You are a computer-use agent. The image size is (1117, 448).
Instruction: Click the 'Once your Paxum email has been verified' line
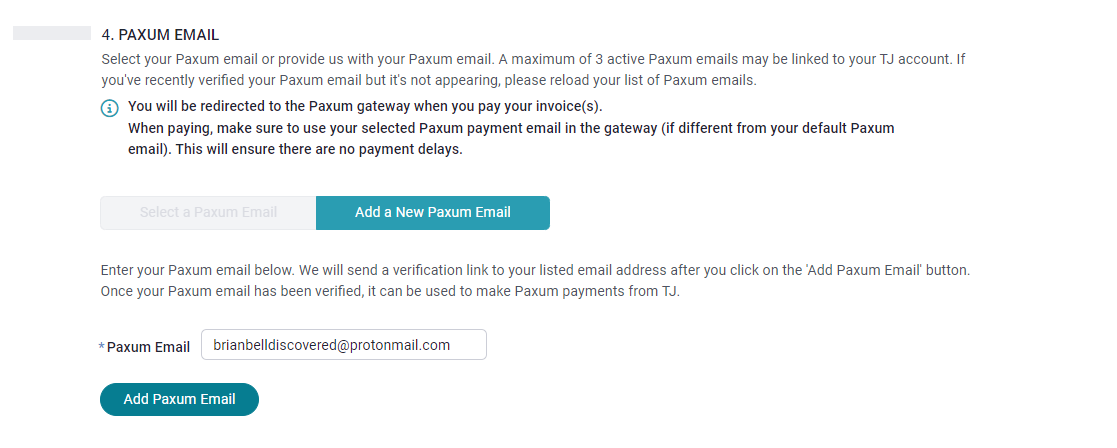pos(390,292)
